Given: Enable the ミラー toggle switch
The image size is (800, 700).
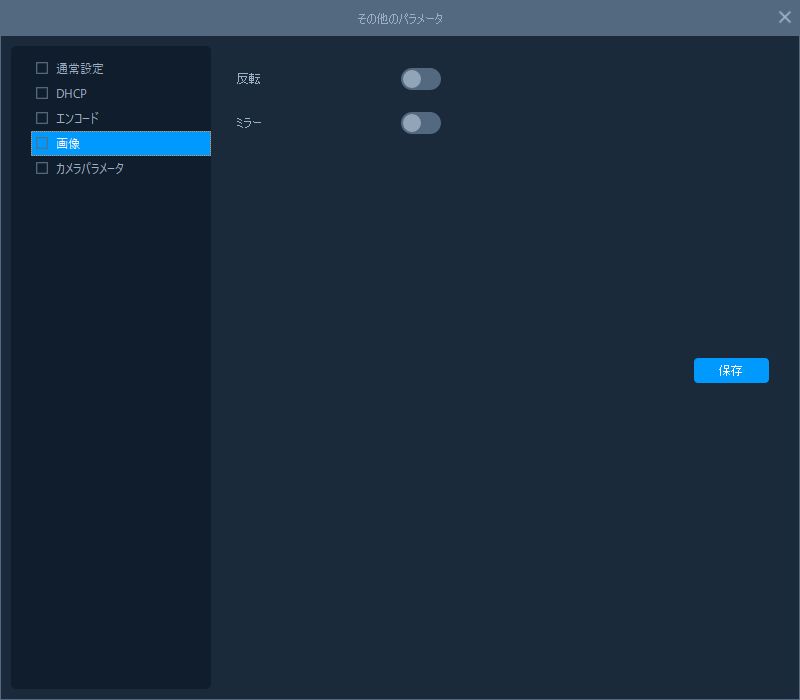Looking at the screenshot, I should pos(420,123).
